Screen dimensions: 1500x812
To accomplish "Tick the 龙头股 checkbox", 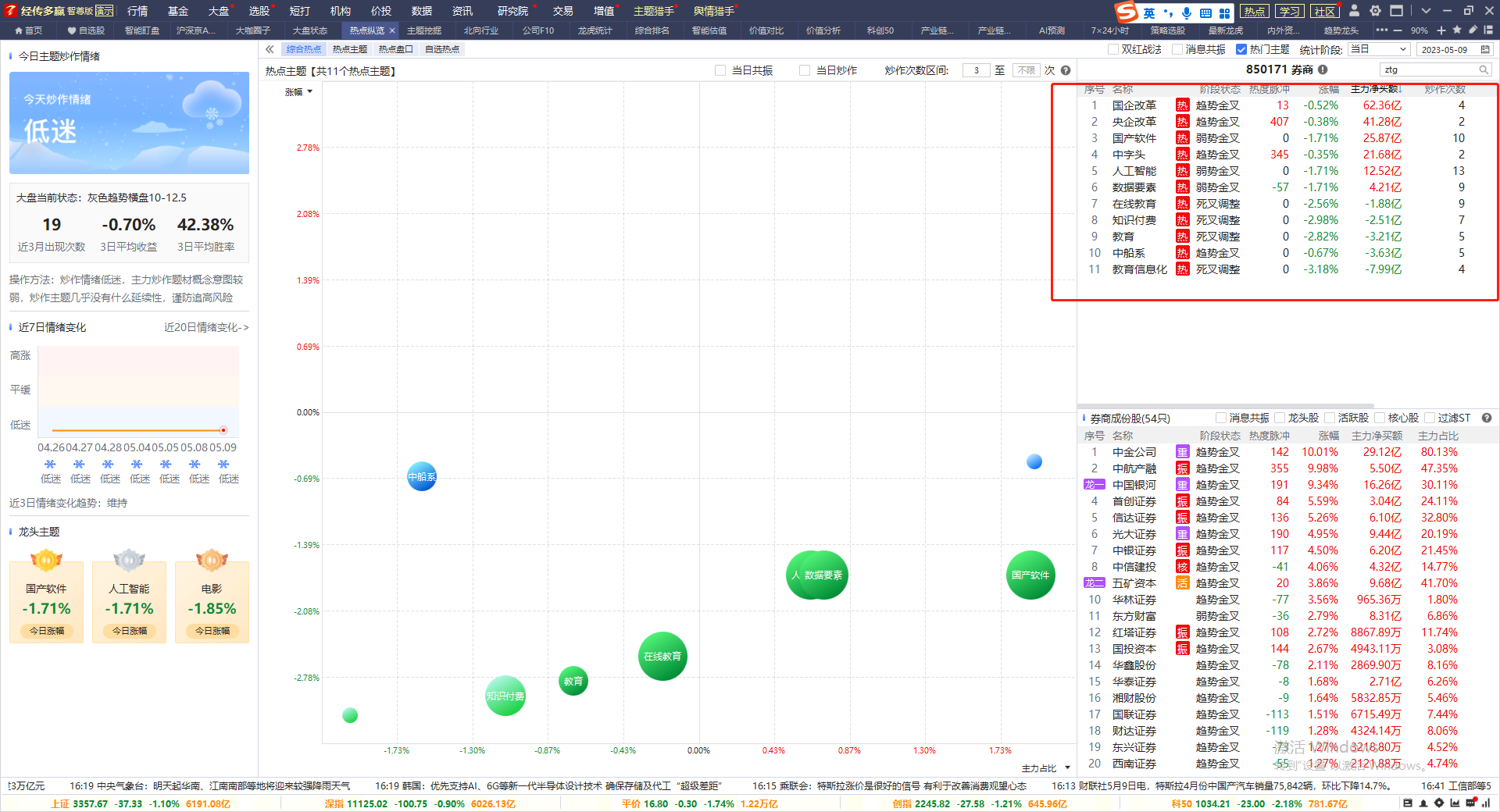I will pos(1280,418).
